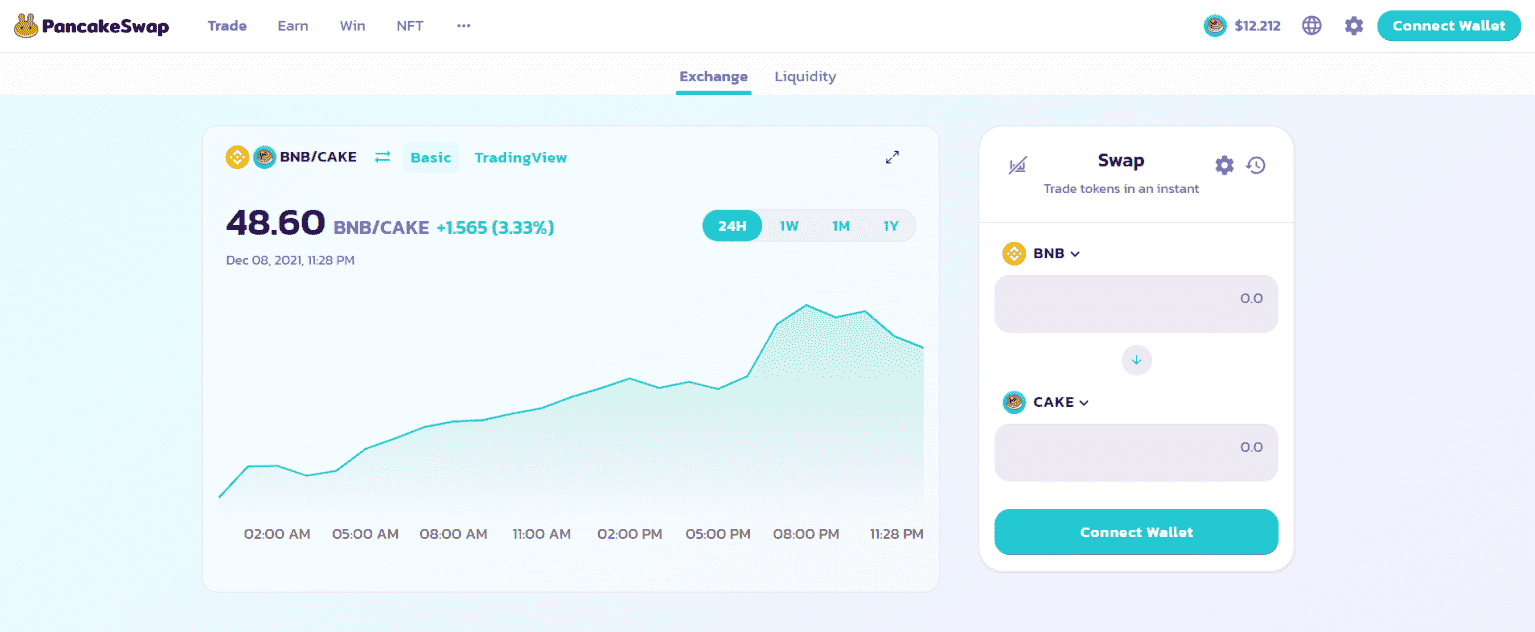
Task: Select the 1M chart timeframe
Action: [x=841, y=226]
